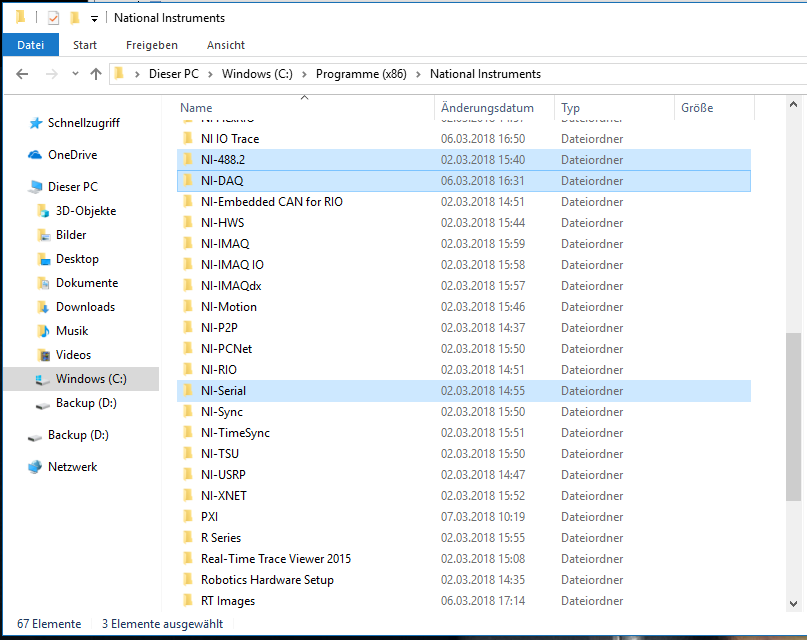Go forward with the right arrow button
Viewport: 807px width, 640px height.
pos(51,74)
